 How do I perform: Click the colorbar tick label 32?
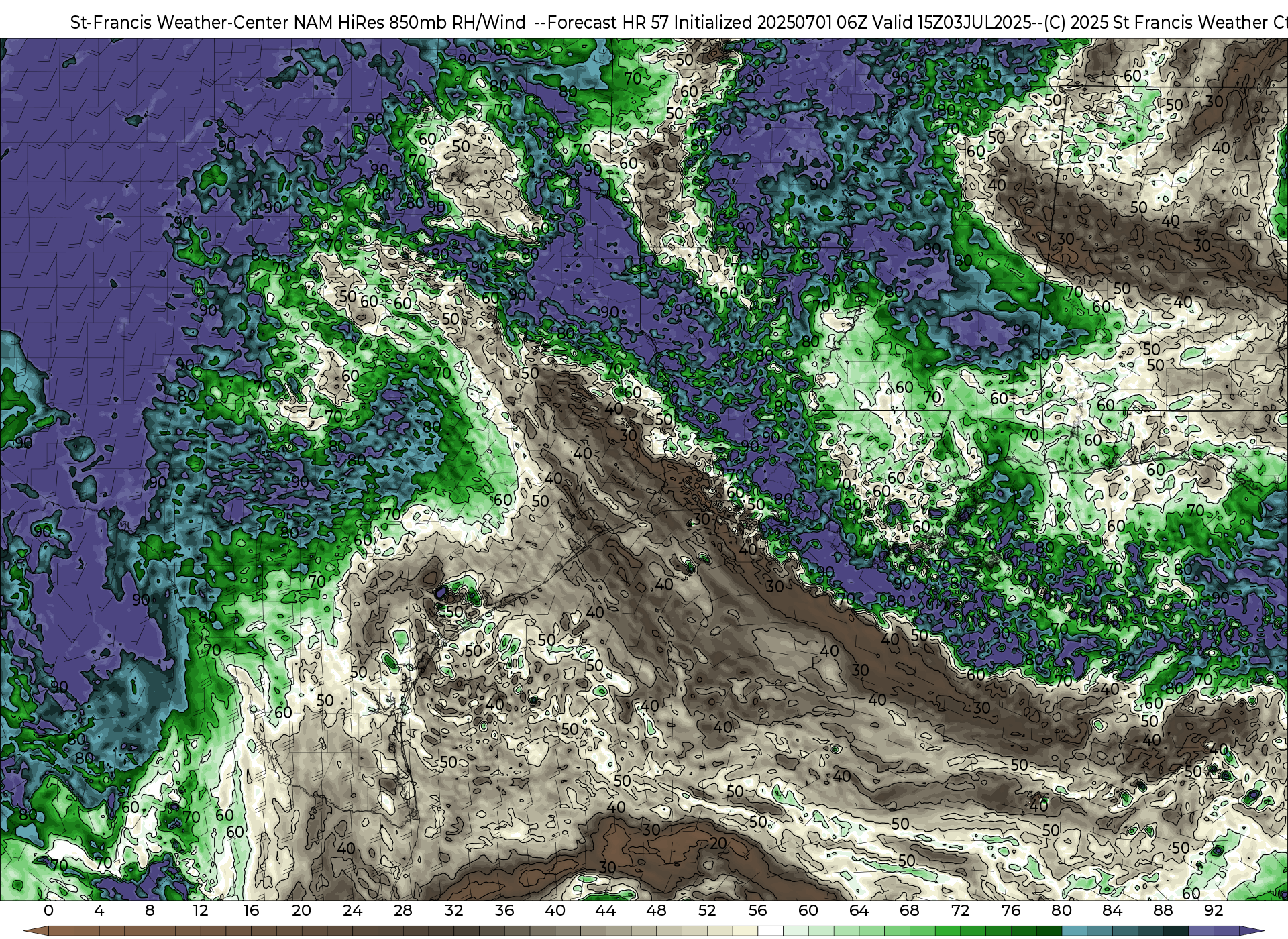454,910
